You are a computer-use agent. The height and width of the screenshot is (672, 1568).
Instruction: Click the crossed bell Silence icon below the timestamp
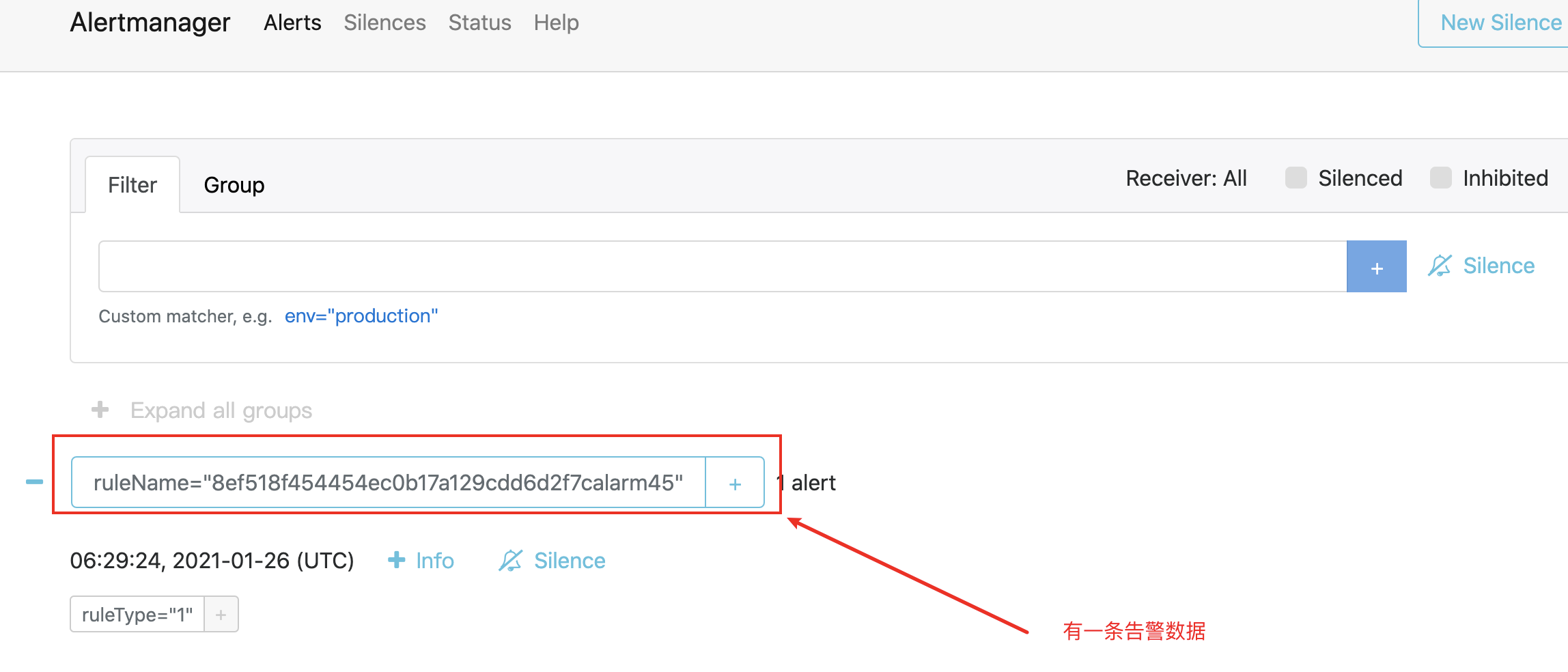click(512, 560)
